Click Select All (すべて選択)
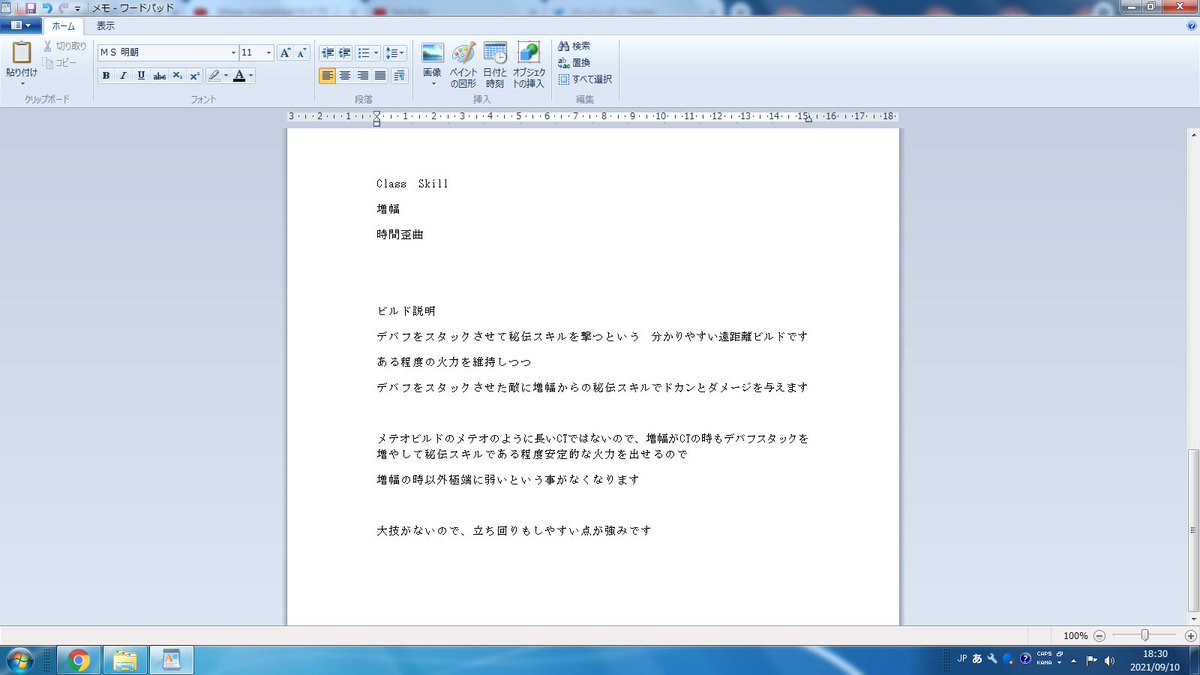1200x675 pixels. point(585,79)
